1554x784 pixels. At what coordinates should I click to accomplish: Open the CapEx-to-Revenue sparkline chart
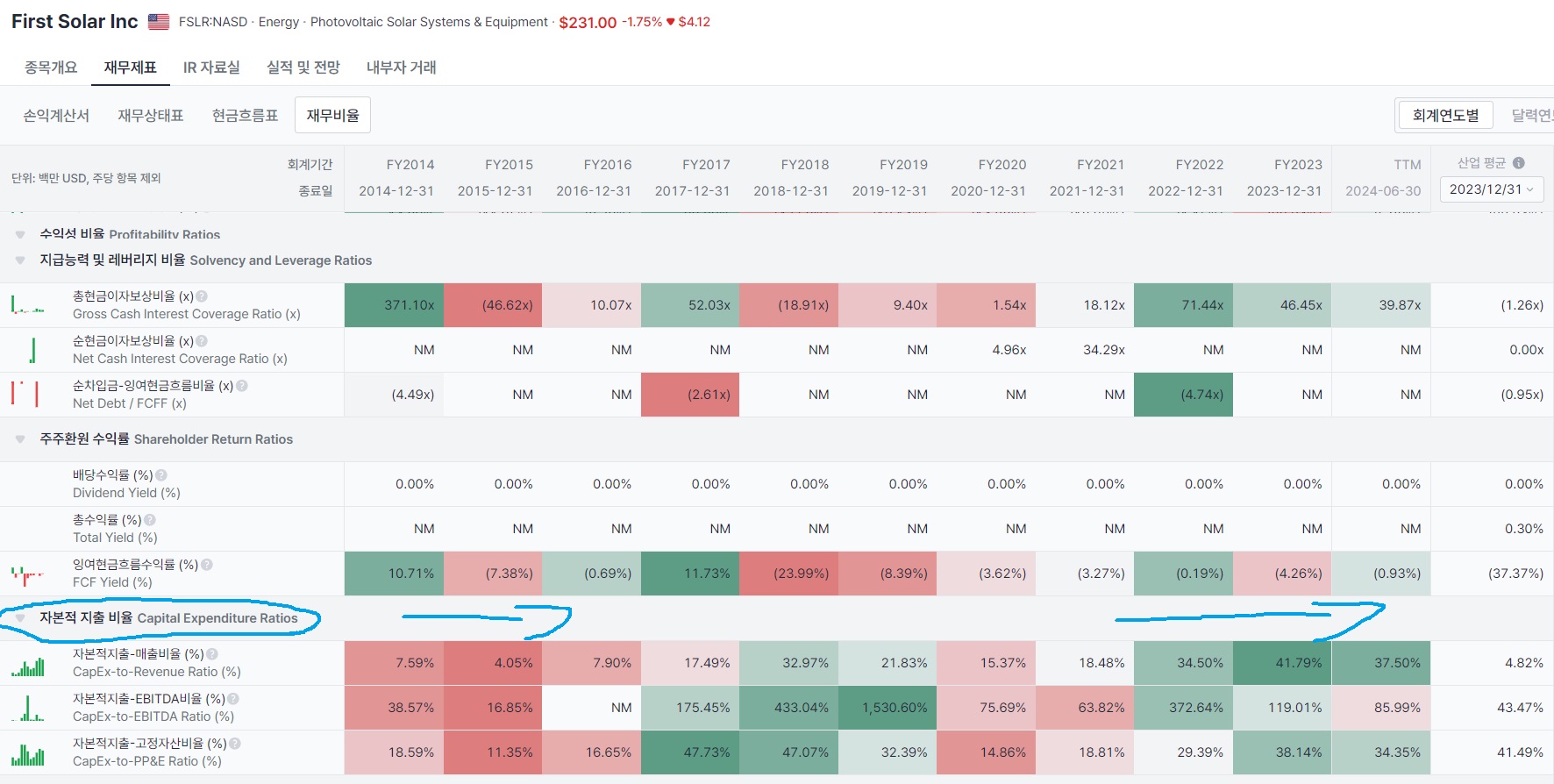tap(28, 667)
